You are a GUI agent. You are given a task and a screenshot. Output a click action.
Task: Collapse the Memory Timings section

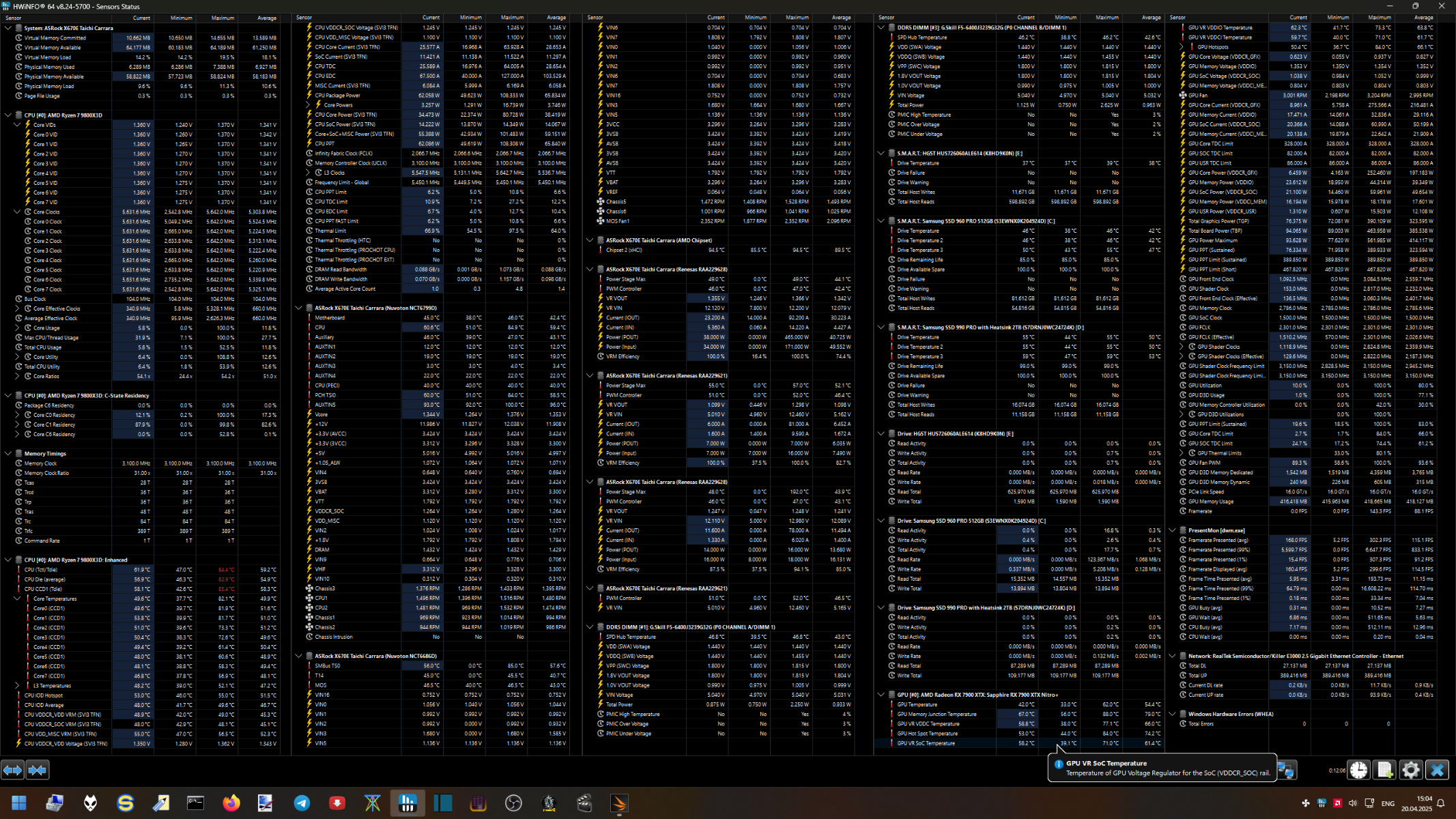[x=8, y=454]
